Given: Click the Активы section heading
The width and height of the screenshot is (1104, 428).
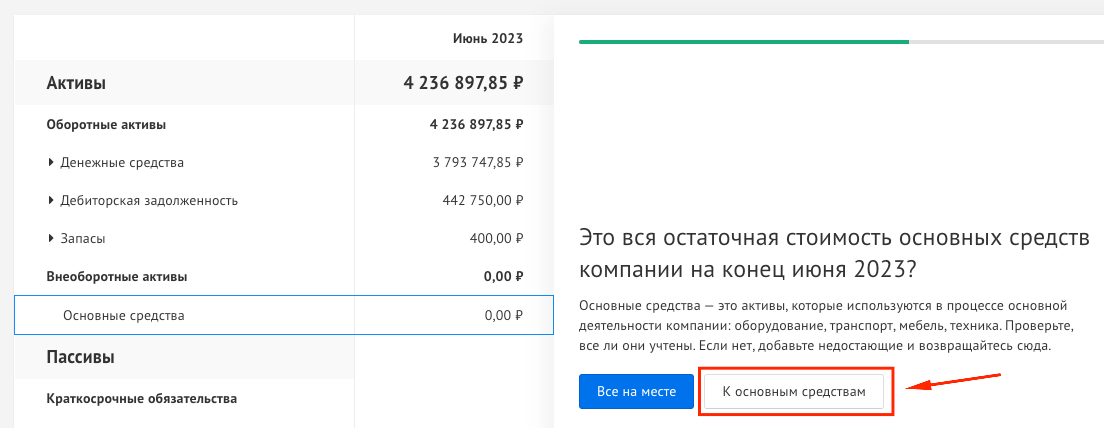Looking at the screenshot, I should (x=76, y=84).
